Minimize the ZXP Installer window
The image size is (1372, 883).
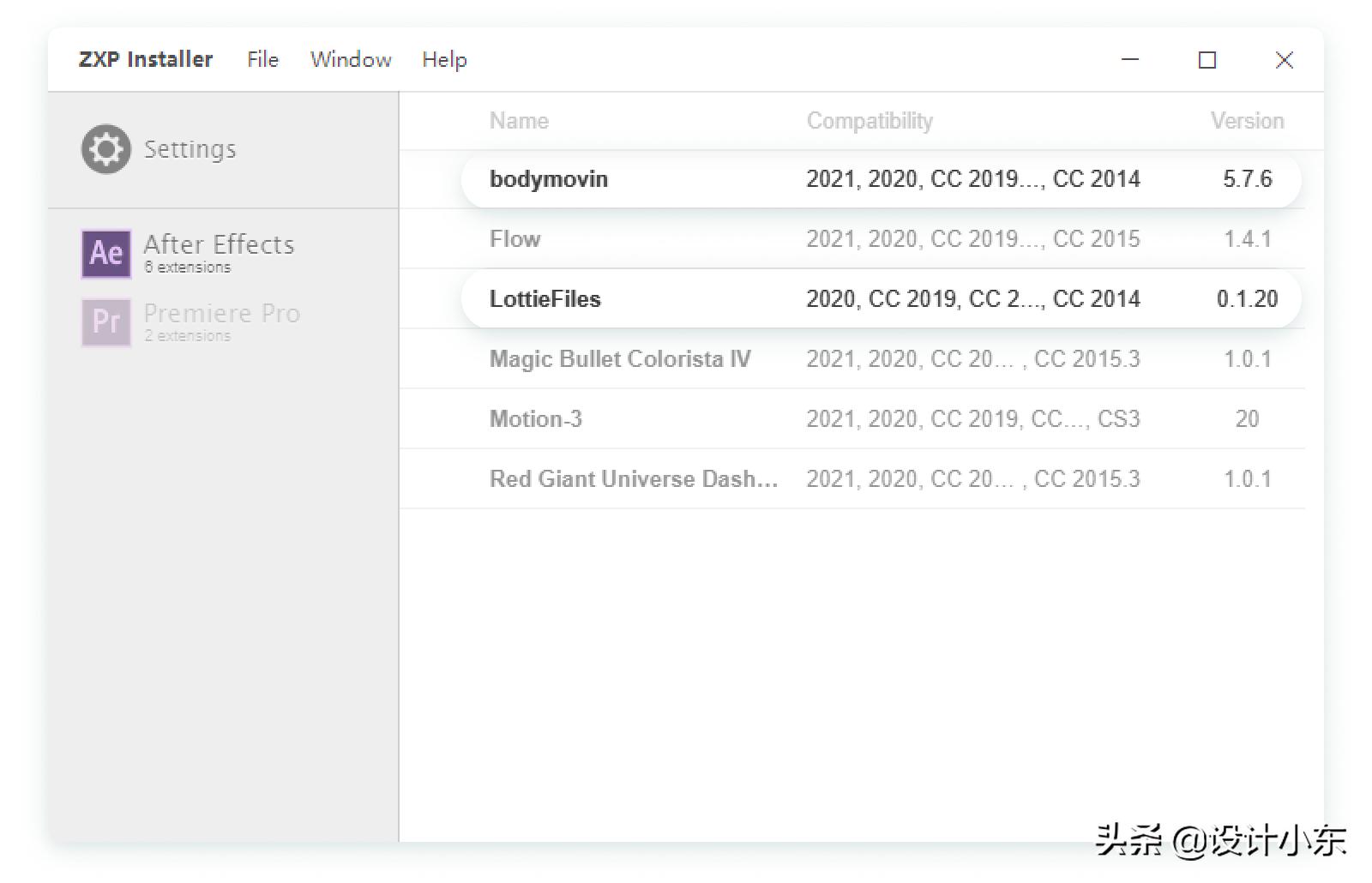click(1130, 59)
